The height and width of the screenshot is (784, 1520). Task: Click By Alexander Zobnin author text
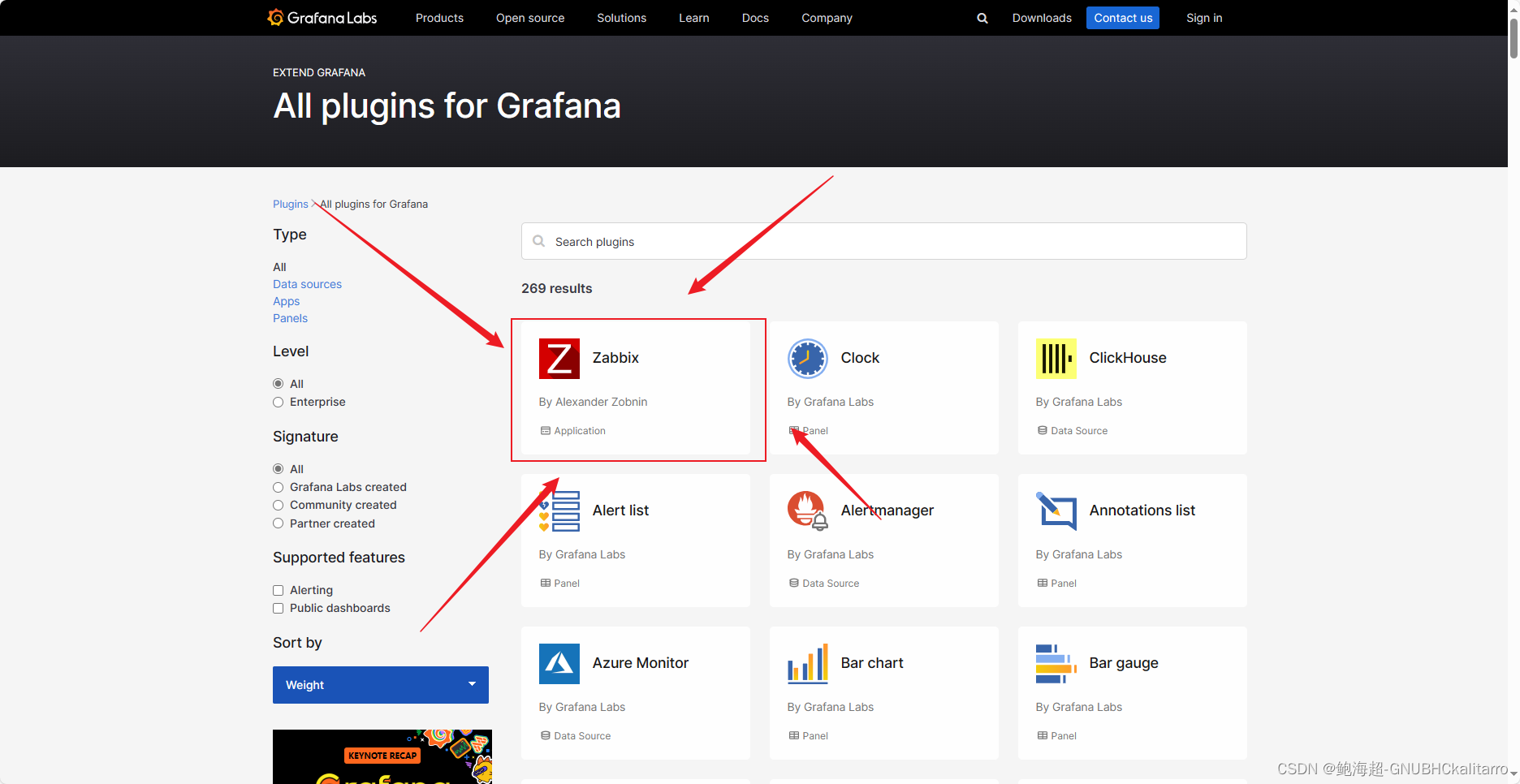[x=593, y=402]
